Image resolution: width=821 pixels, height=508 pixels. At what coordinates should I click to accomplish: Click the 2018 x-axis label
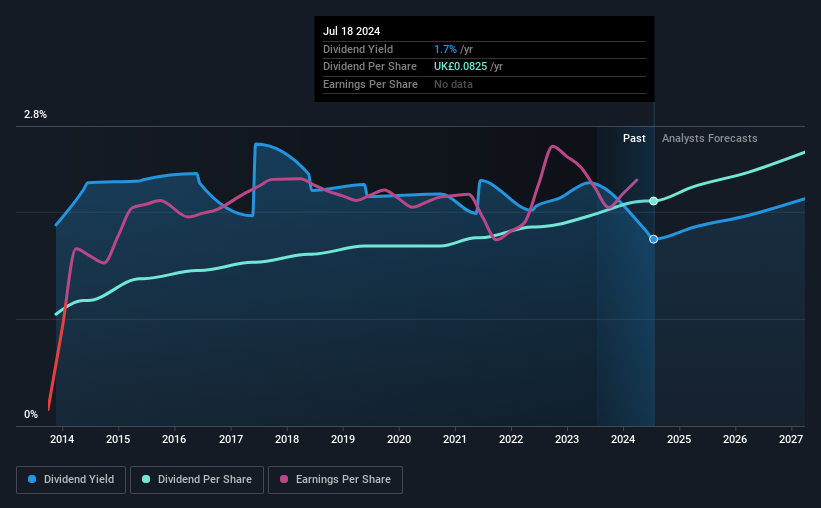pyautogui.click(x=287, y=439)
